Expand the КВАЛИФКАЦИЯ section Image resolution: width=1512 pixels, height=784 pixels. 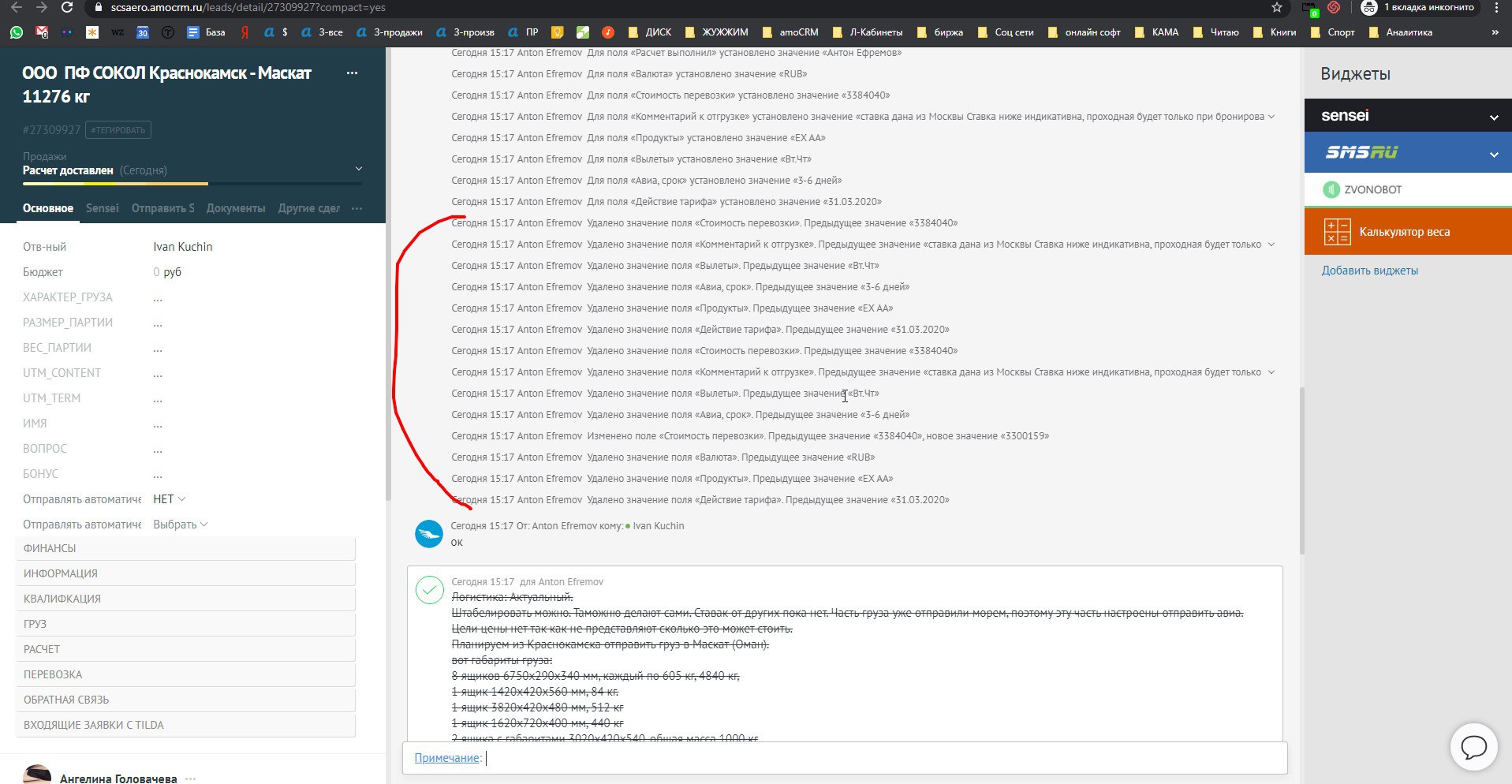click(x=185, y=599)
